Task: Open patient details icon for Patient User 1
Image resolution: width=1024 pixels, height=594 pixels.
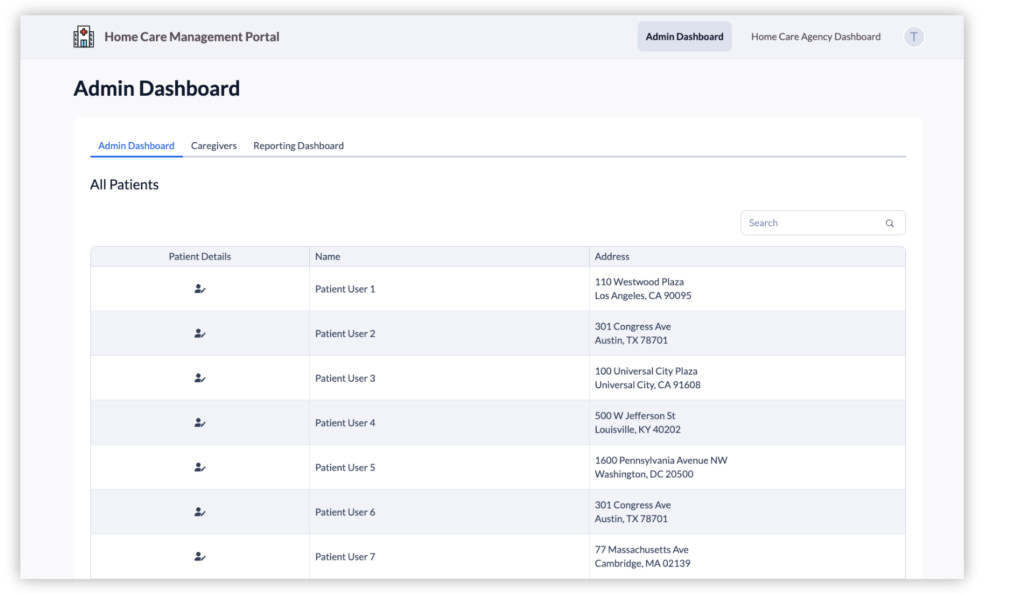Action: tap(200, 289)
